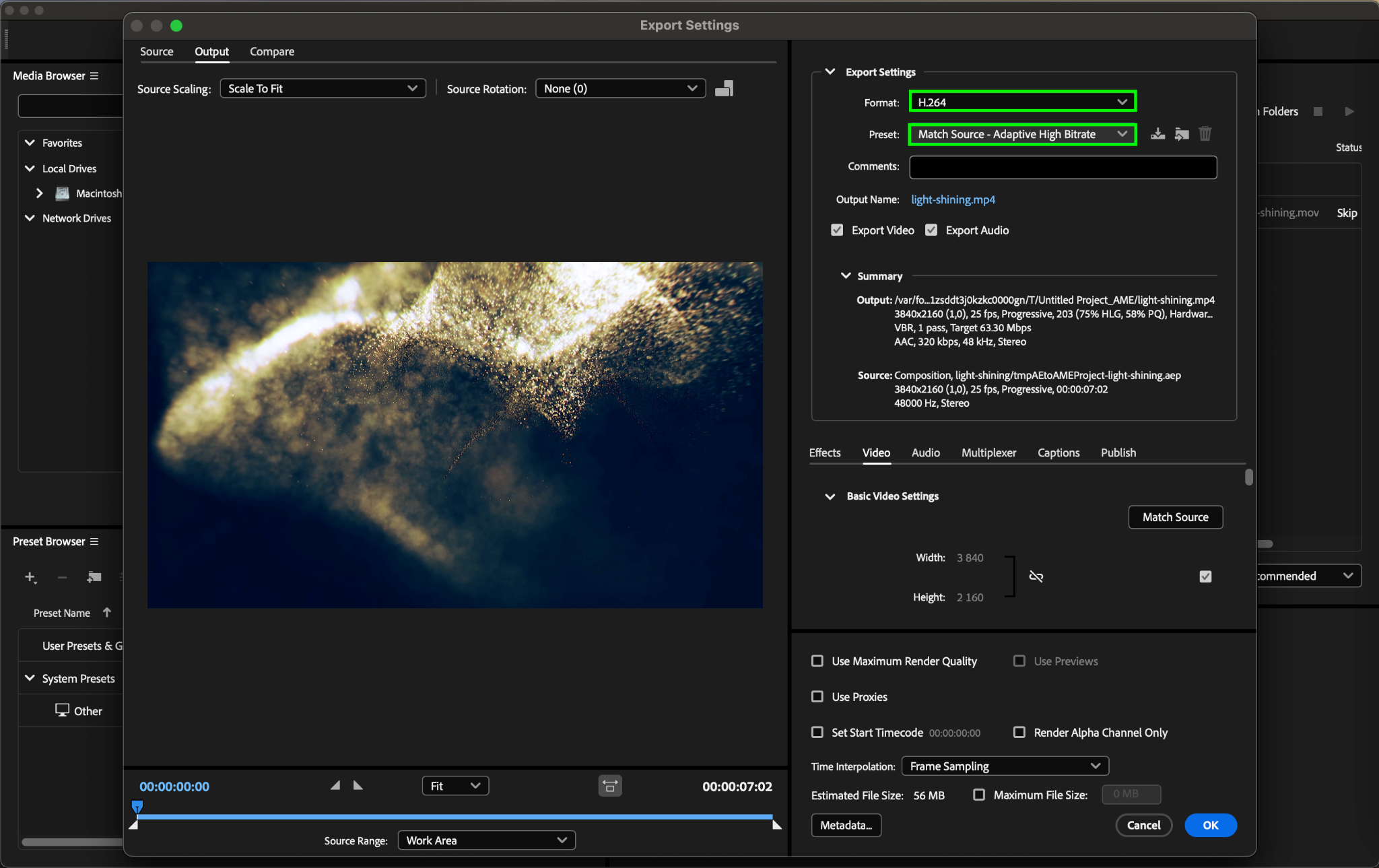Click the Delete Preset trash icon
This screenshot has width=1379, height=868.
click(x=1205, y=134)
